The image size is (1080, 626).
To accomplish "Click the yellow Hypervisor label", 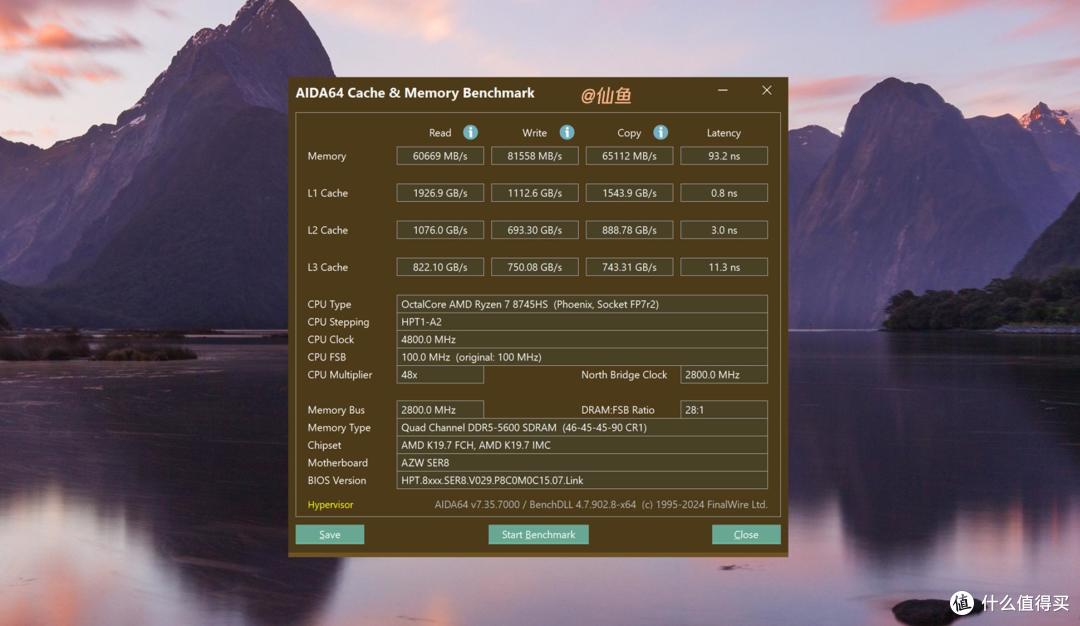I will click(331, 505).
